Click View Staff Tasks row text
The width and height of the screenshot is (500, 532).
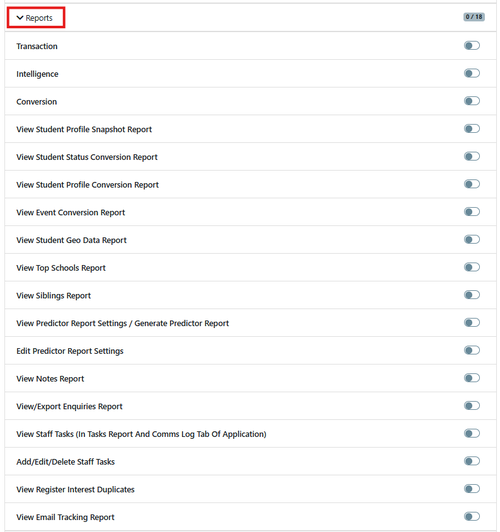point(141,434)
